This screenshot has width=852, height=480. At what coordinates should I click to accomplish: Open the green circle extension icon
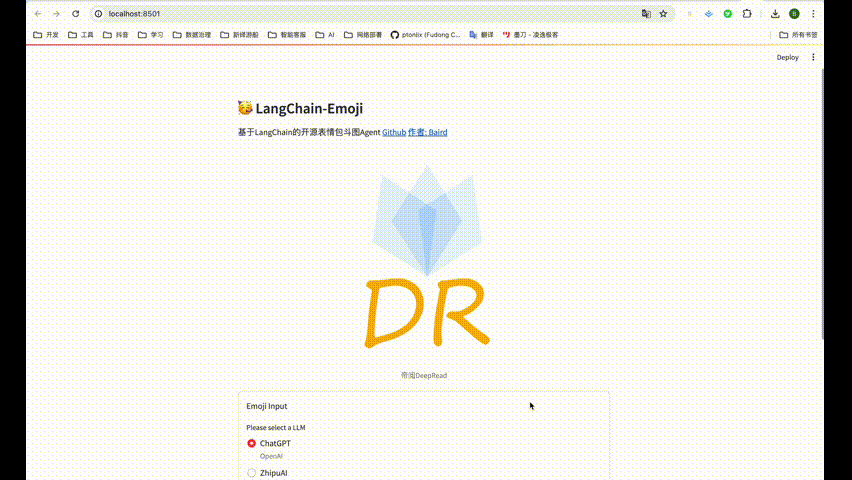pyautogui.click(x=728, y=14)
